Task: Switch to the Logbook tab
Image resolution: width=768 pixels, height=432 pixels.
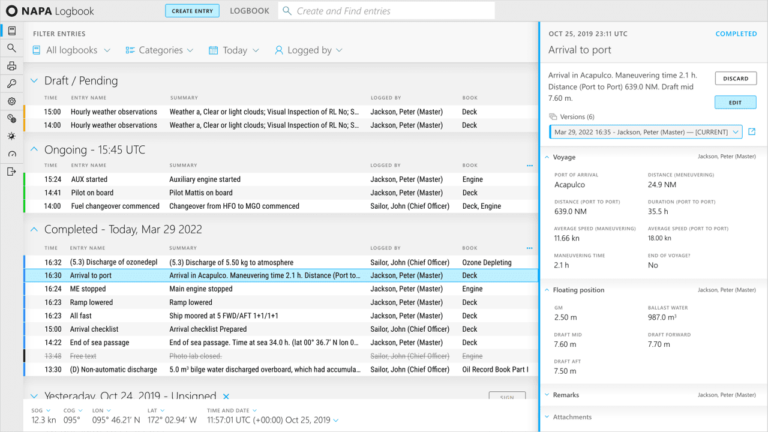Action: point(249,11)
